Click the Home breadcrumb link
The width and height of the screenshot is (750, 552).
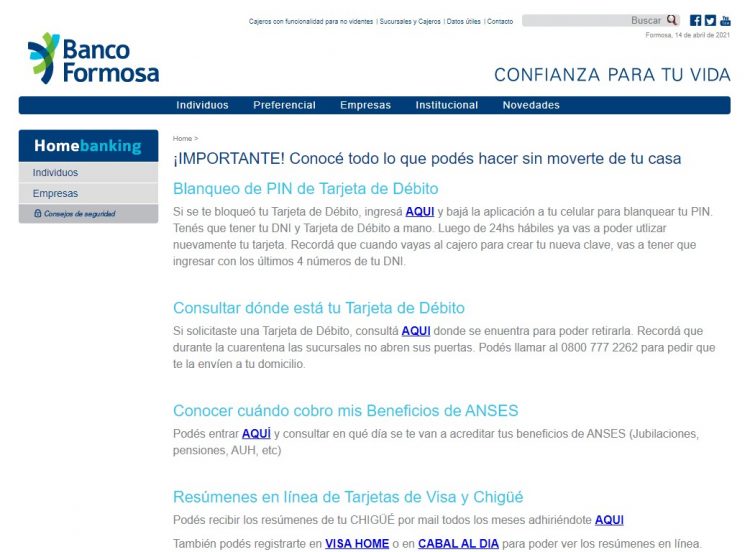click(182, 138)
